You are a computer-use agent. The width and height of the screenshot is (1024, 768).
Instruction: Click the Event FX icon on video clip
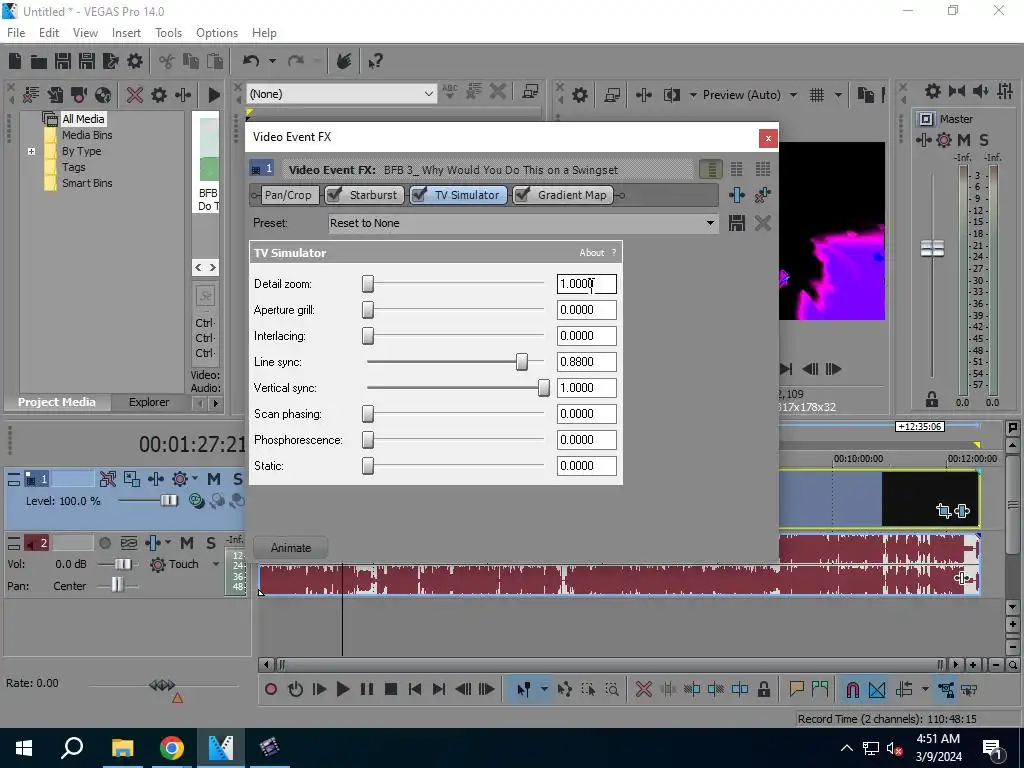962,511
